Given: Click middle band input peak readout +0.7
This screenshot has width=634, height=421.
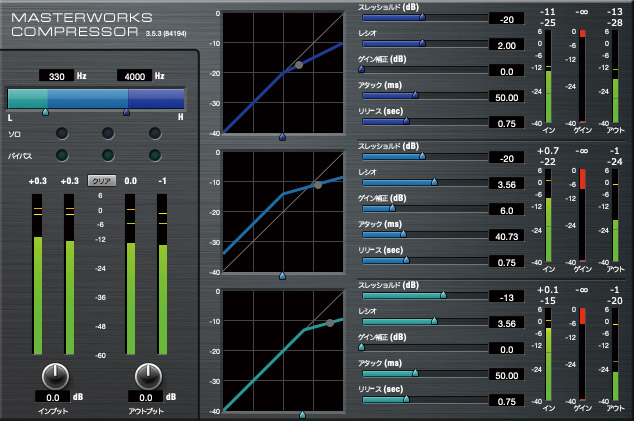Looking at the screenshot, I should tap(548, 151).
